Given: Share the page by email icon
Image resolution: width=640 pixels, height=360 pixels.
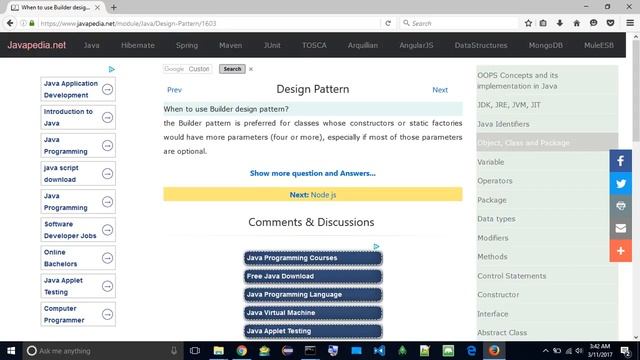Looking at the screenshot, I should pyautogui.click(x=620, y=228).
